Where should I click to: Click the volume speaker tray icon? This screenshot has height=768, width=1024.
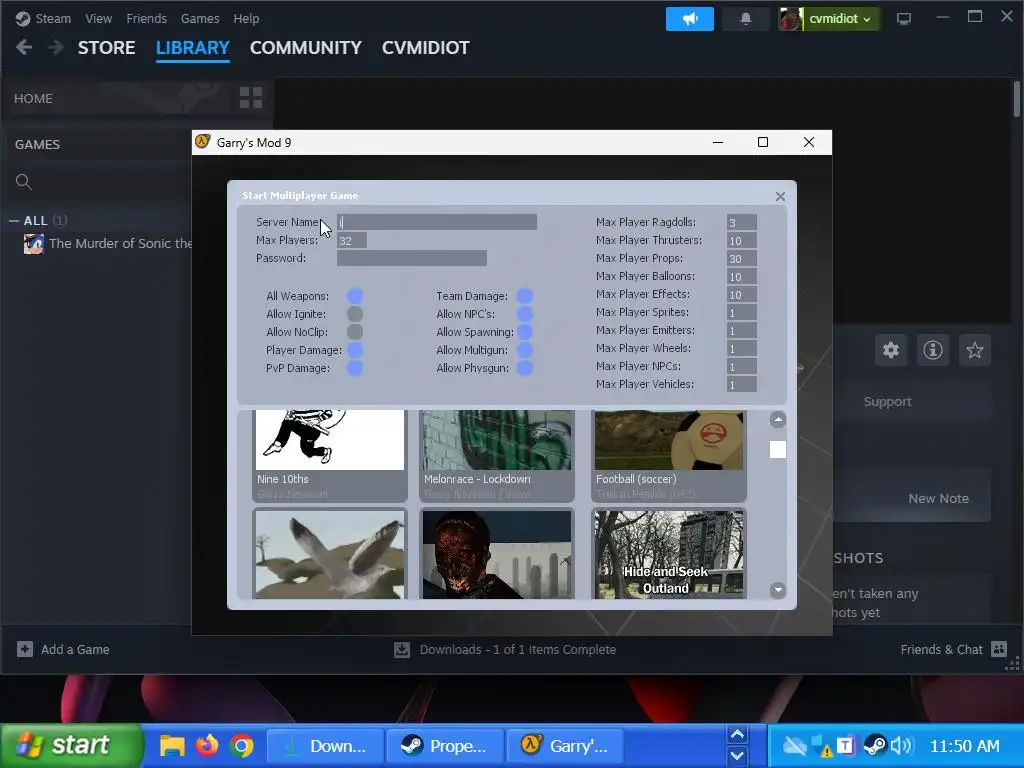tap(901, 745)
